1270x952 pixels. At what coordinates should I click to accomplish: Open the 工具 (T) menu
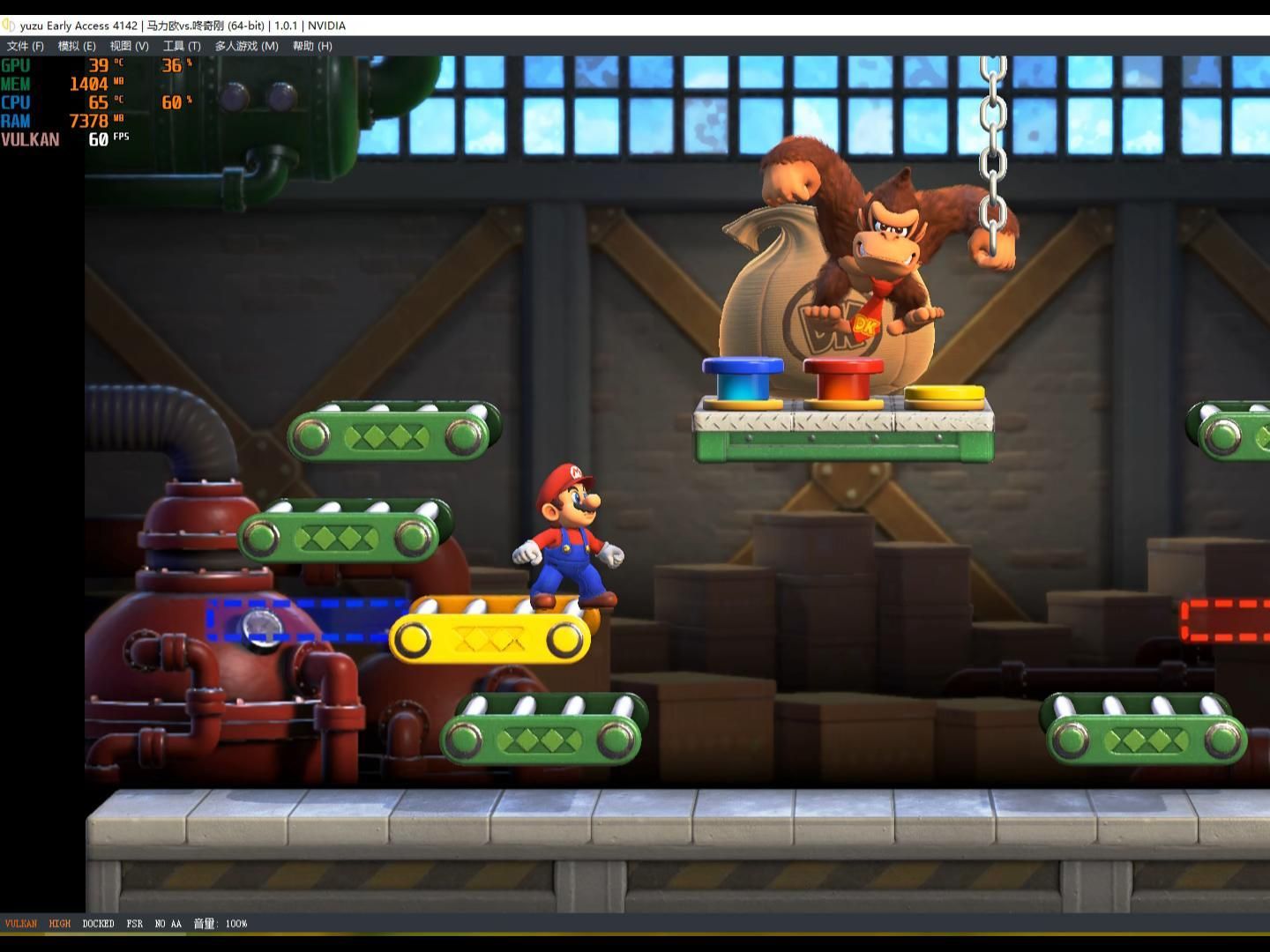(x=182, y=46)
